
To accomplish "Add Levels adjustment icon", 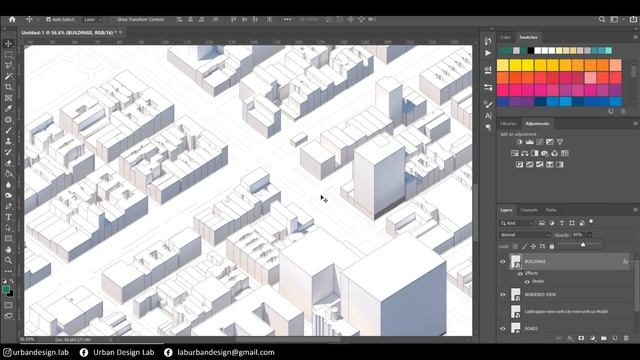I will (x=529, y=142).
